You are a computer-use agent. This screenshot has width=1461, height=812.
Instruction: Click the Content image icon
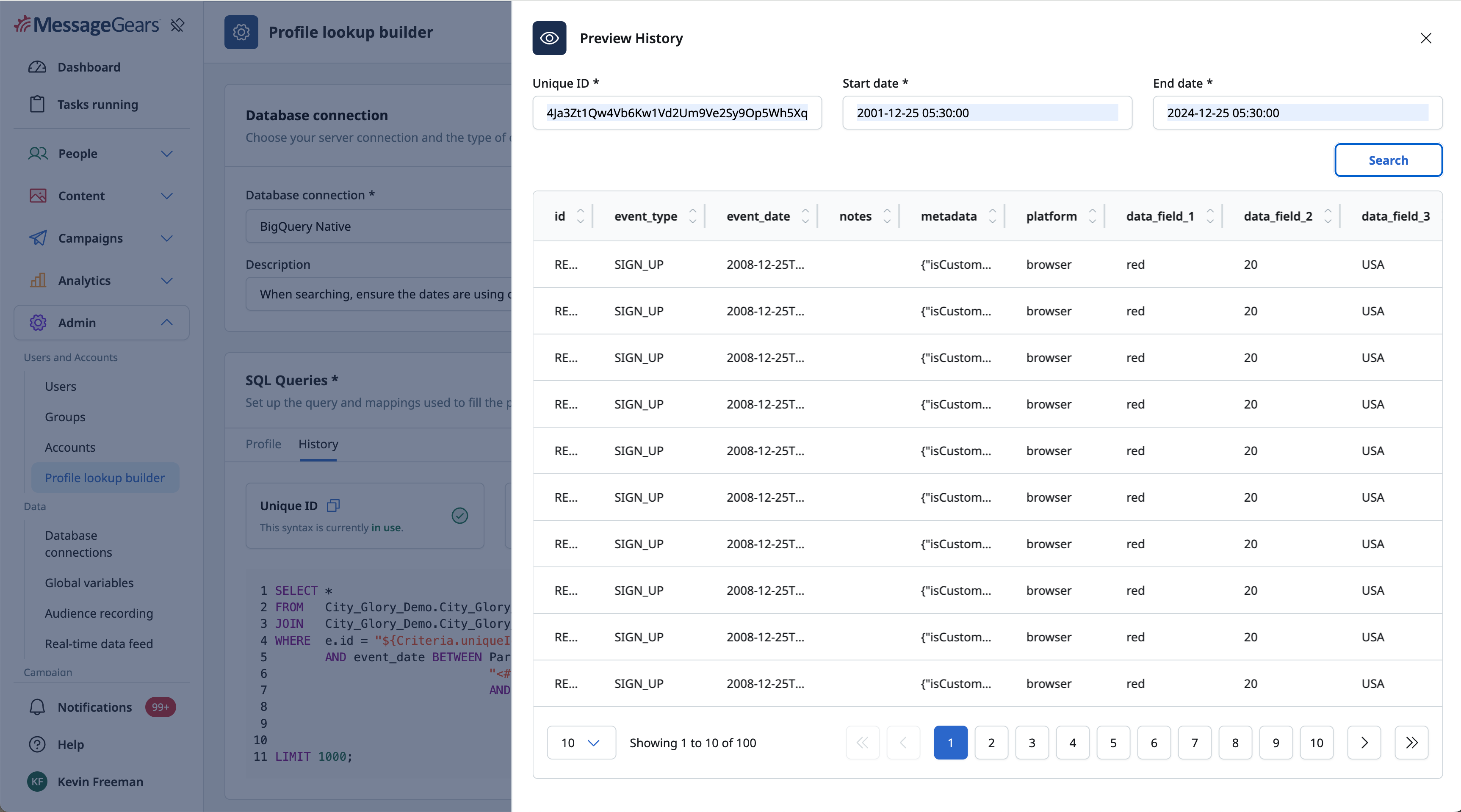click(x=38, y=196)
